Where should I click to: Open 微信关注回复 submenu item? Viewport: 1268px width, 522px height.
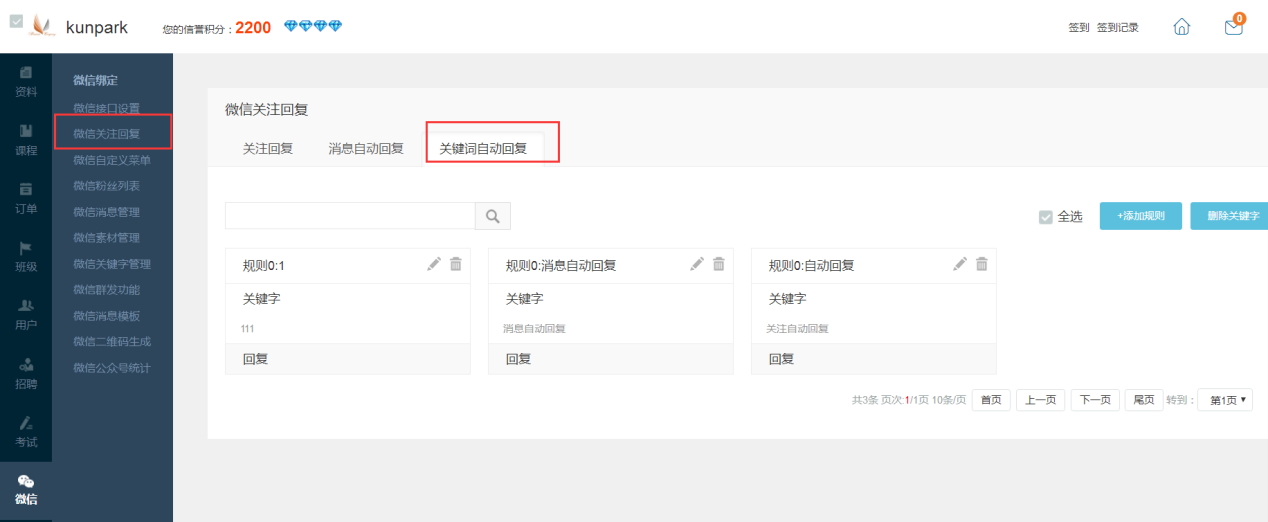point(106,133)
